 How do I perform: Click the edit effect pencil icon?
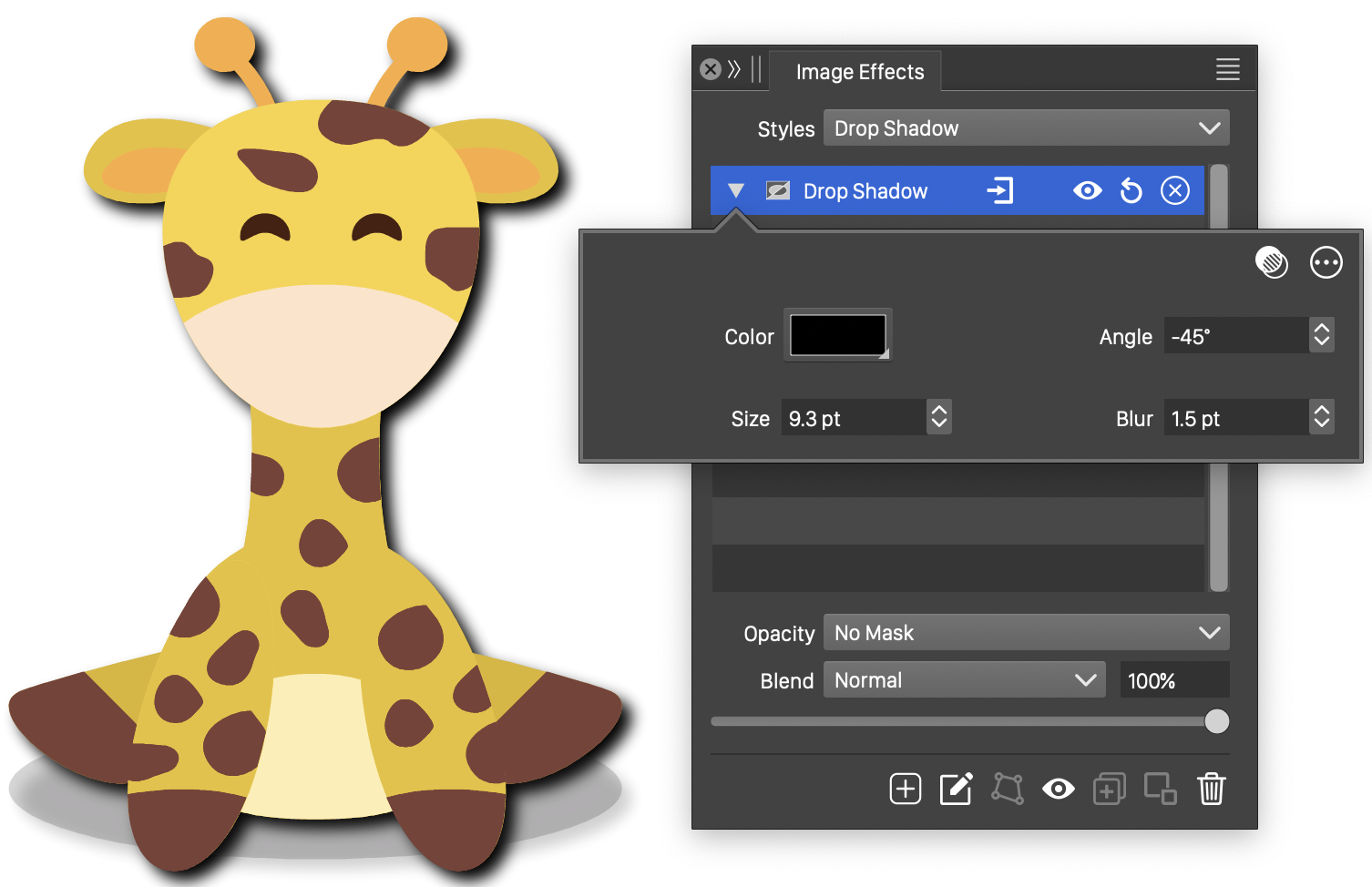pyautogui.click(x=956, y=789)
